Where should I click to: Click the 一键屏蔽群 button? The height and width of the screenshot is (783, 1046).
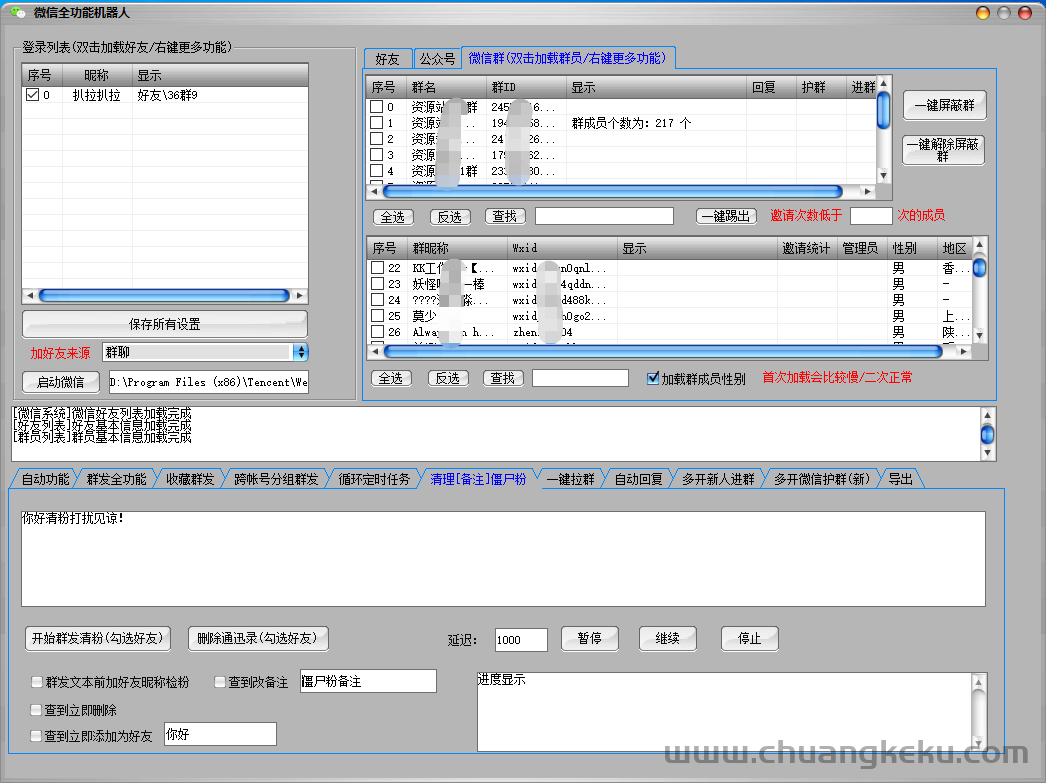pos(945,105)
